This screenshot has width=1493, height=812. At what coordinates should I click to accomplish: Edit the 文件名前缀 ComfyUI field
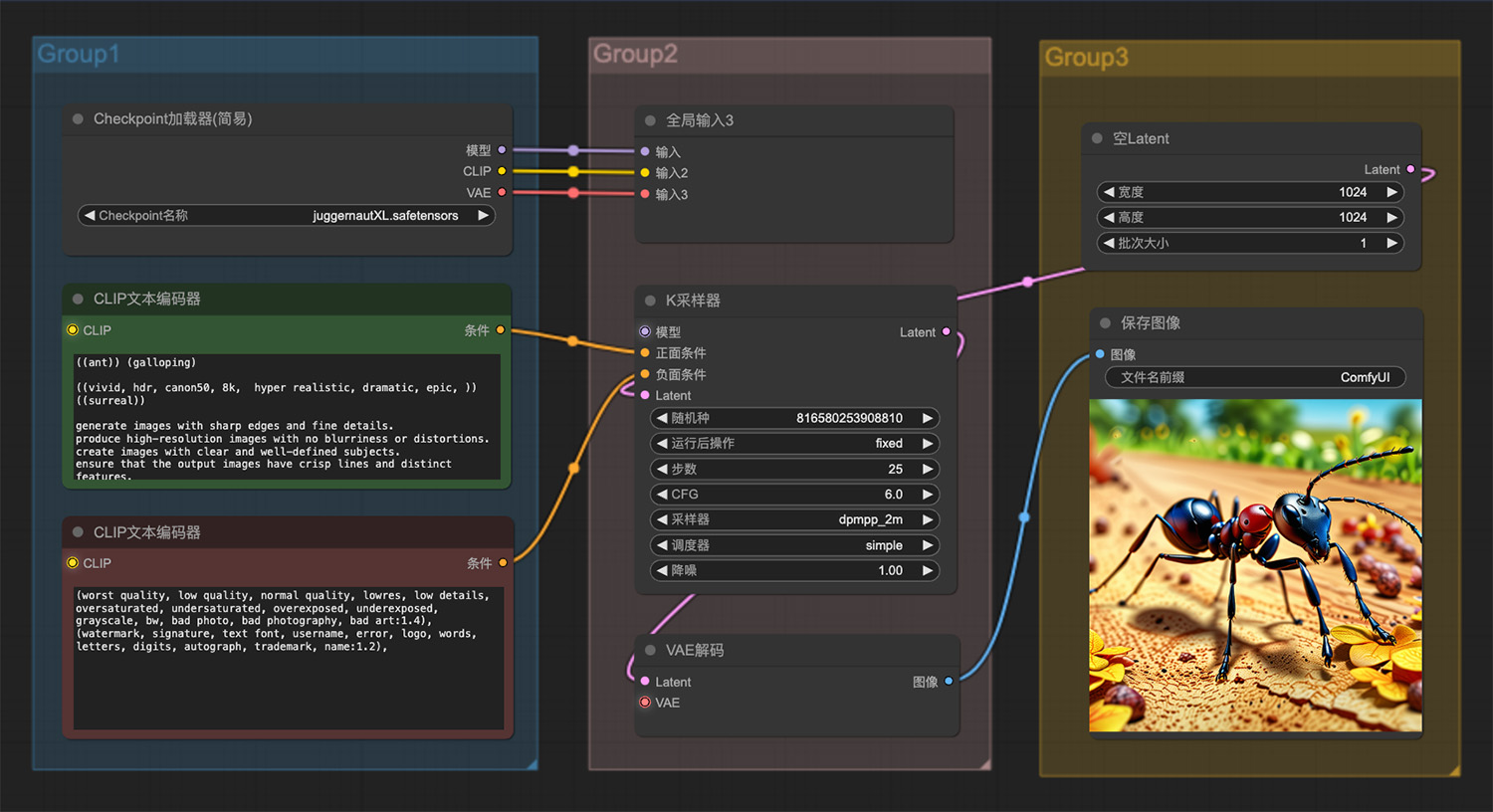[x=1255, y=377]
